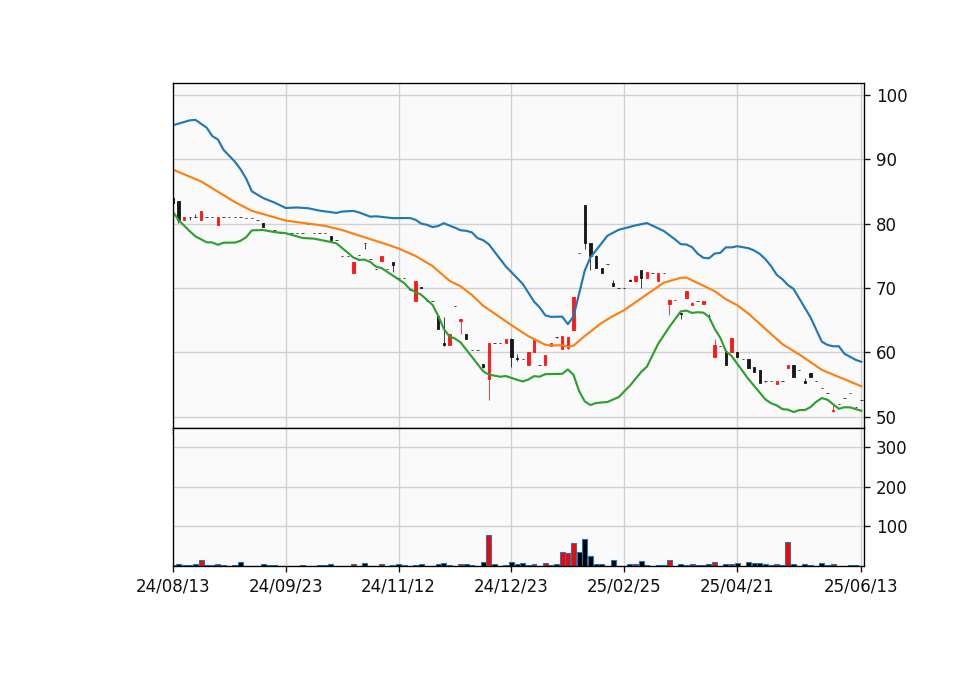Click the long red candlestick before 24/12/23
The width and height of the screenshot is (960, 690).
(x=489, y=370)
